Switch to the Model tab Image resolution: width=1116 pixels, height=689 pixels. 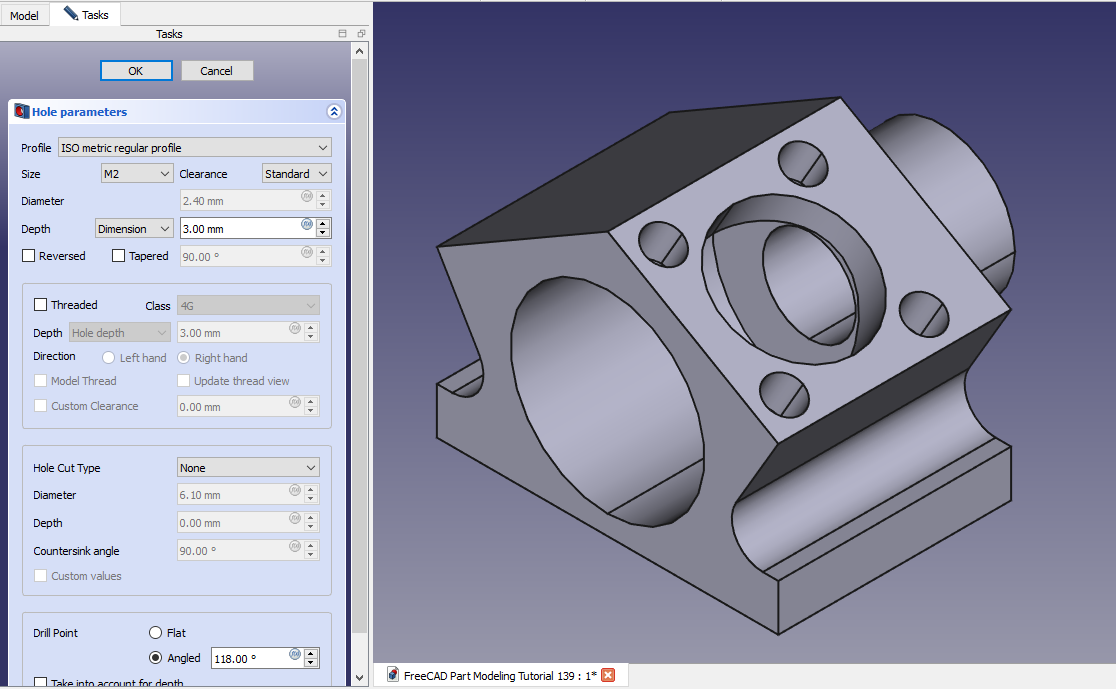(24, 16)
